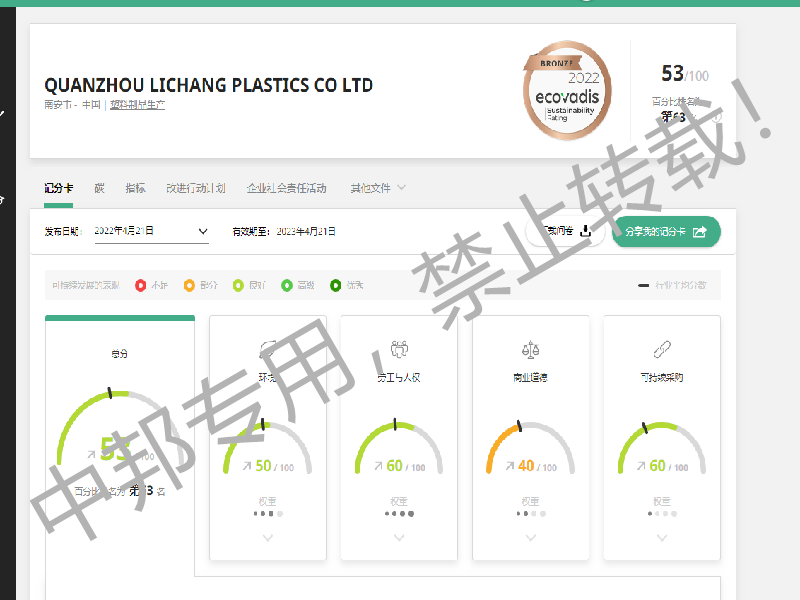Image resolution: width=800 pixels, height=600 pixels.
Task: Click the trend arrow beside score 50
Action: (x=247, y=466)
